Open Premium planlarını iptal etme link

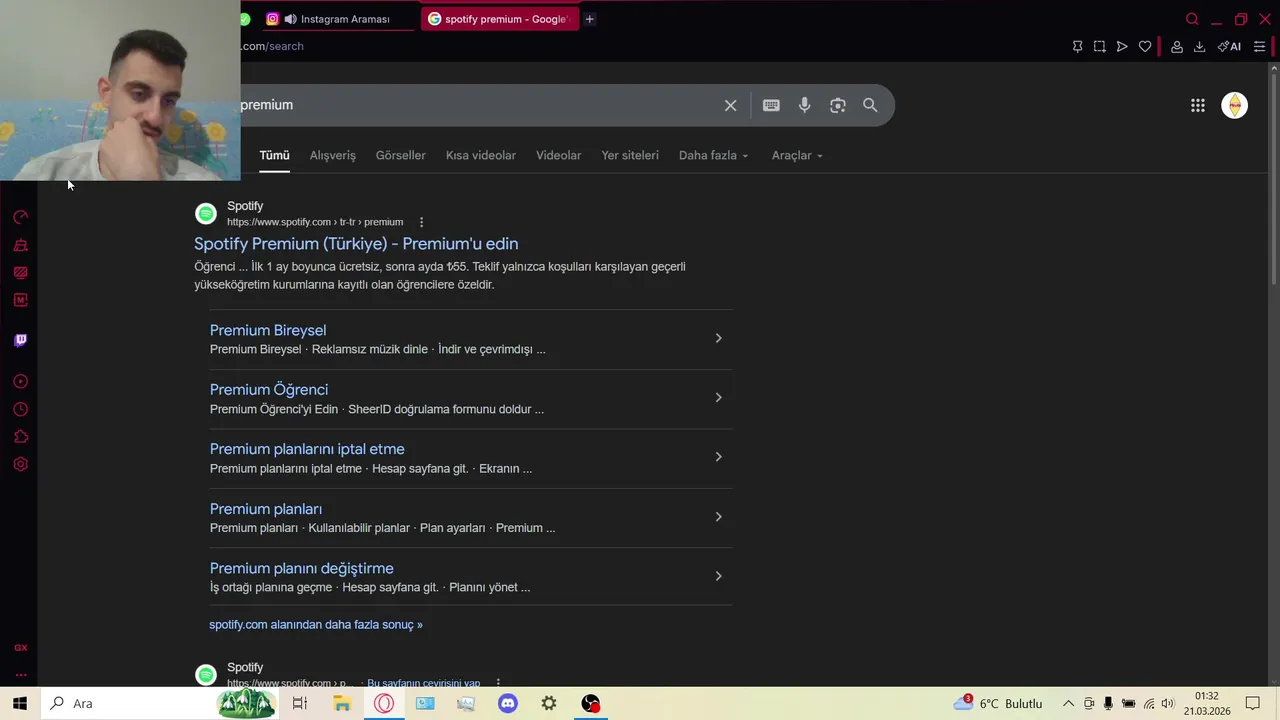pos(307,449)
